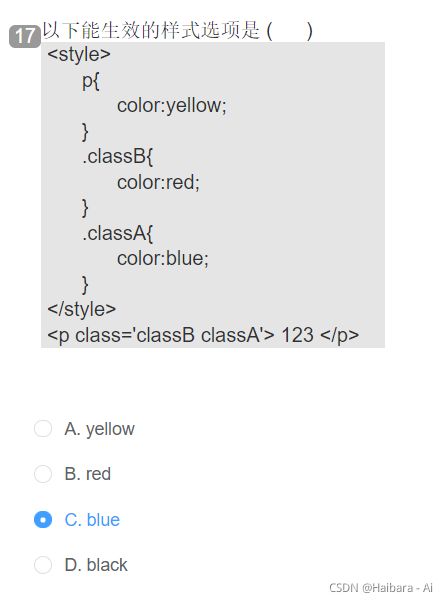
Task: Click the question number 17 badge
Action: click(x=25, y=36)
